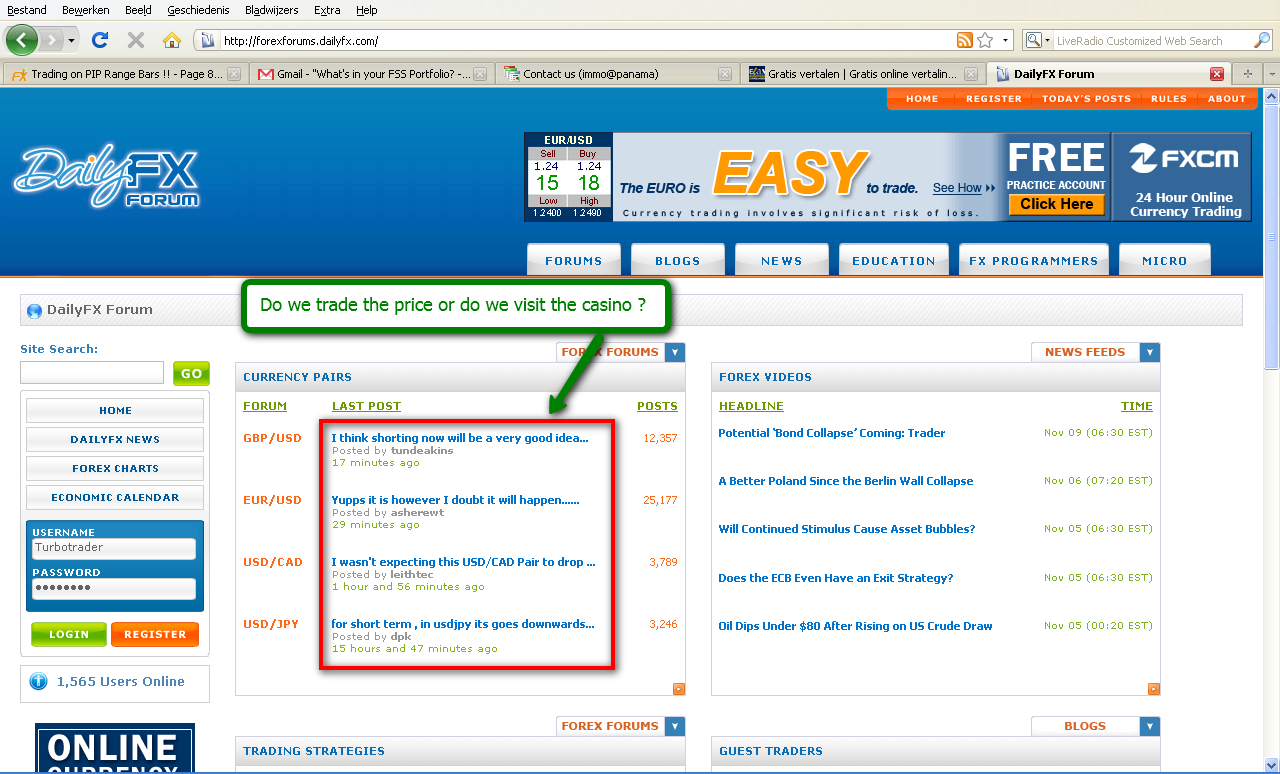List all tabs with the tab bar dropdown arrow

[x=1272, y=74]
